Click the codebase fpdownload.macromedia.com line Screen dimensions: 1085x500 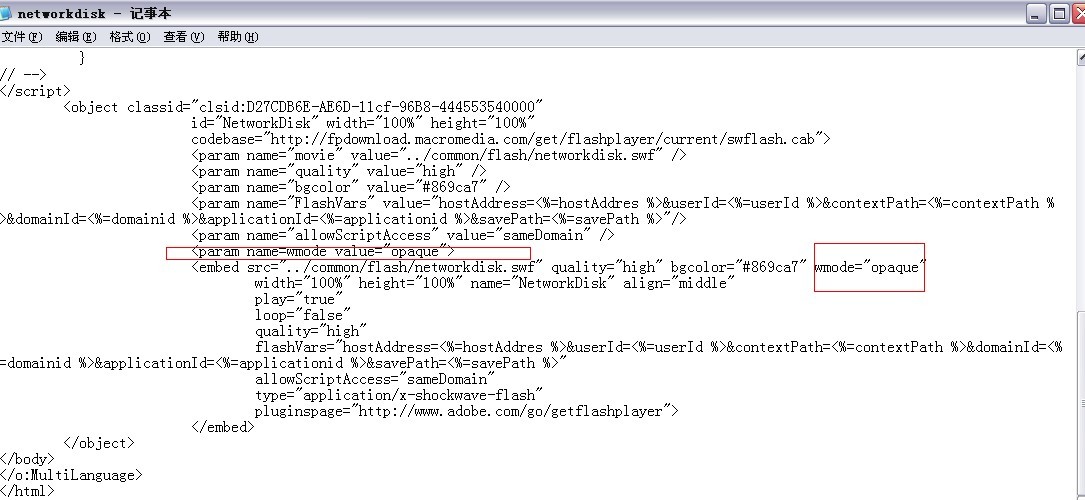point(511,139)
